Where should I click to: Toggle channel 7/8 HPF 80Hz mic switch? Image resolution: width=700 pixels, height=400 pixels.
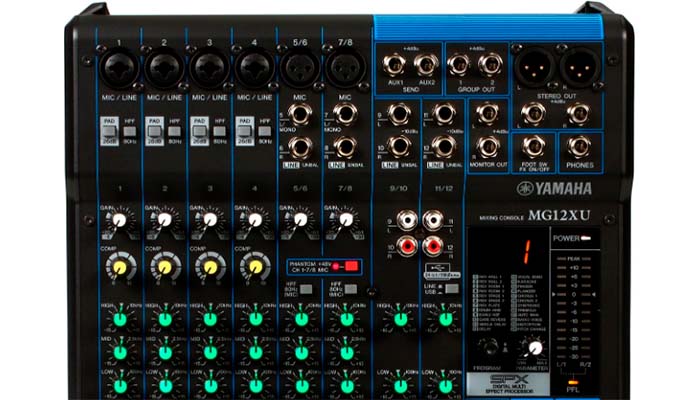[x=351, y=289]
